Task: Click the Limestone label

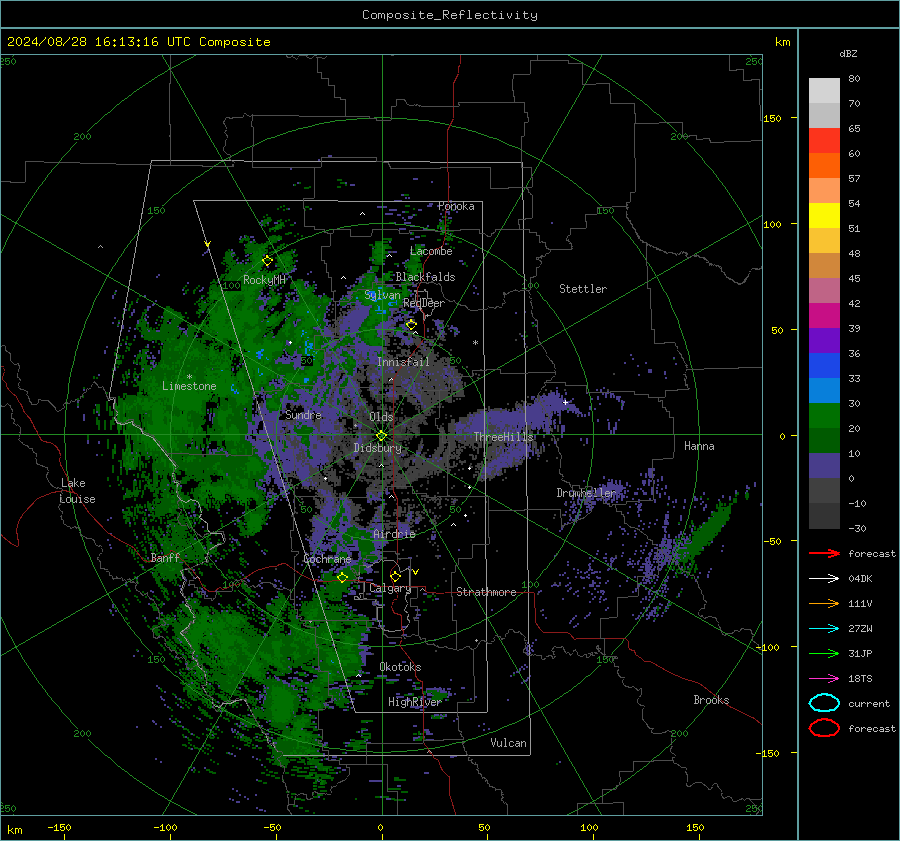Action: pos(189,386)
